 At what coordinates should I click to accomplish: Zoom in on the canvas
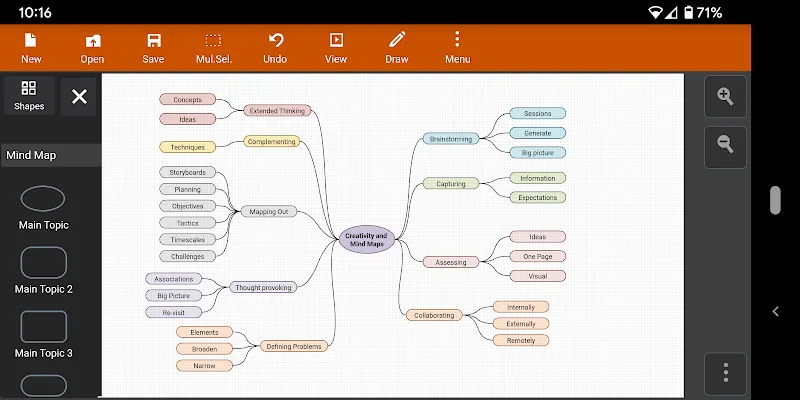pos(725,97)
